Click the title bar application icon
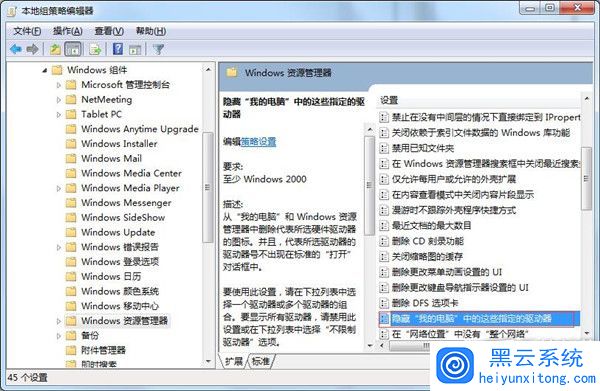The image size is (600, 391). (x=12, y=11)
